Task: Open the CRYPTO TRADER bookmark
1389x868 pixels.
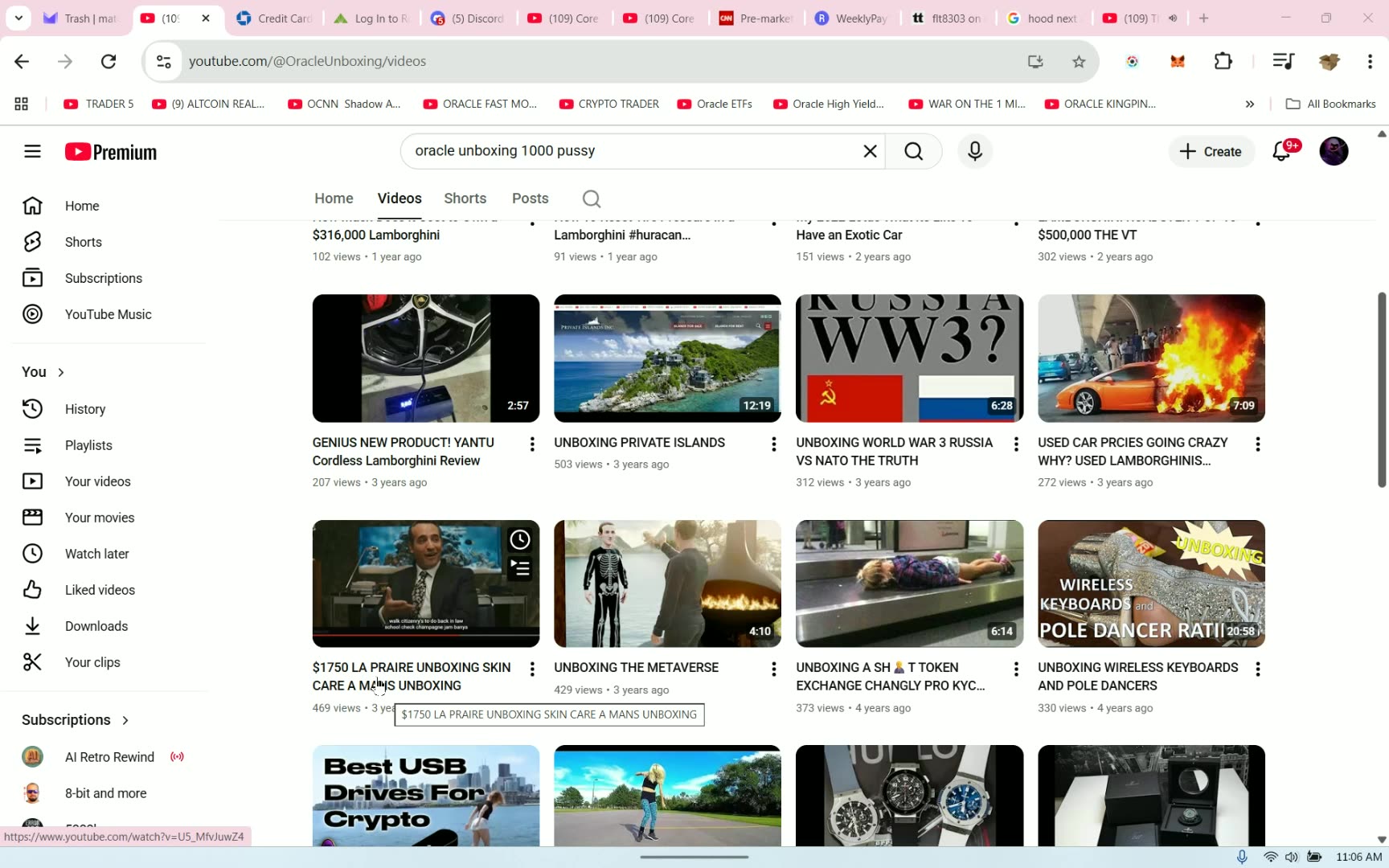Action: [x=608, y=104]
